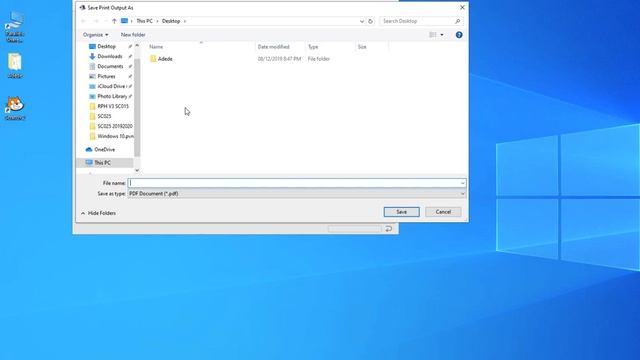Open the Organize menu

click(96, 35)
